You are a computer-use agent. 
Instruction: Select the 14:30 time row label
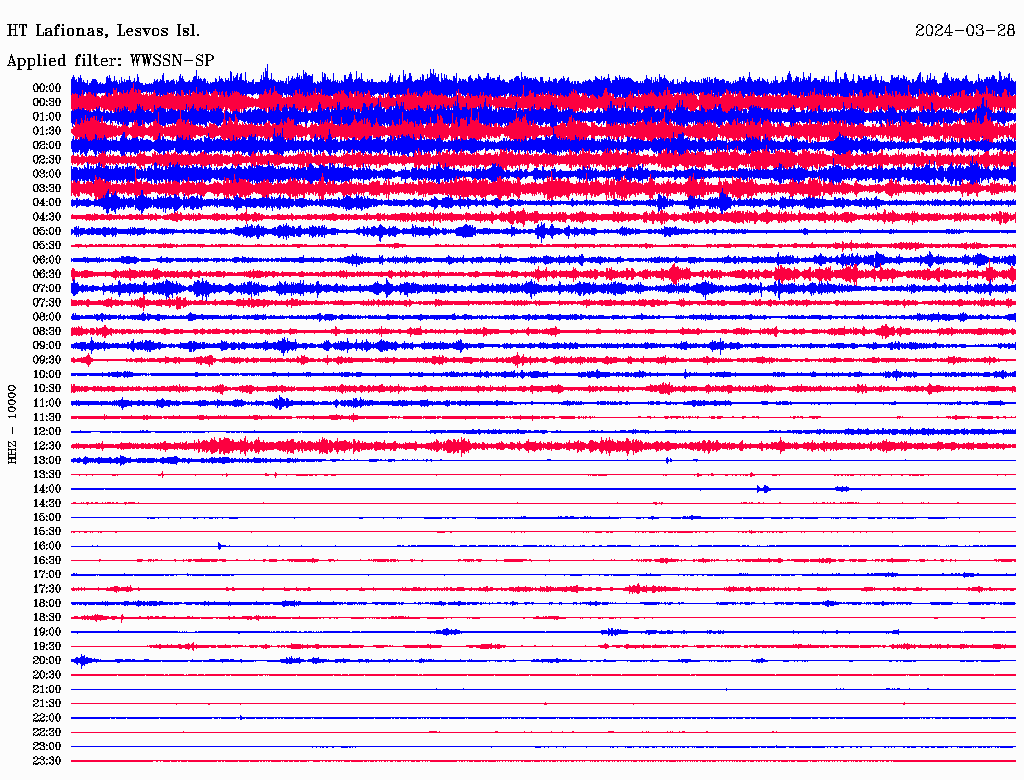47,504
